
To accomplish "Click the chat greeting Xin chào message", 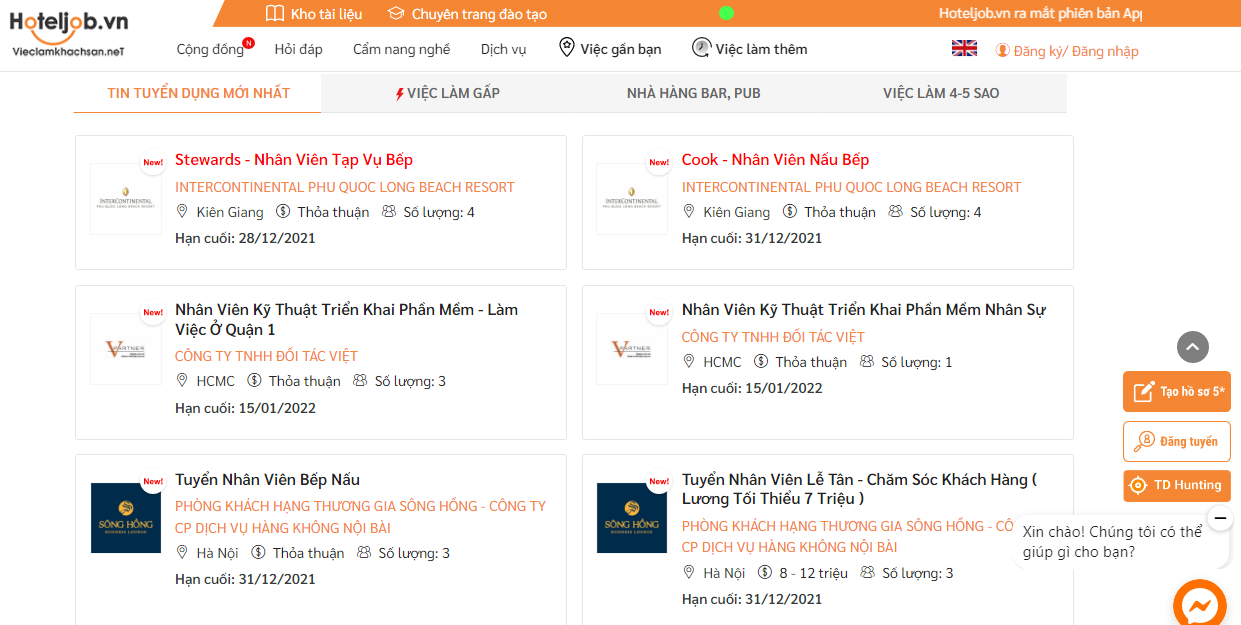I will pos(1112,542).
